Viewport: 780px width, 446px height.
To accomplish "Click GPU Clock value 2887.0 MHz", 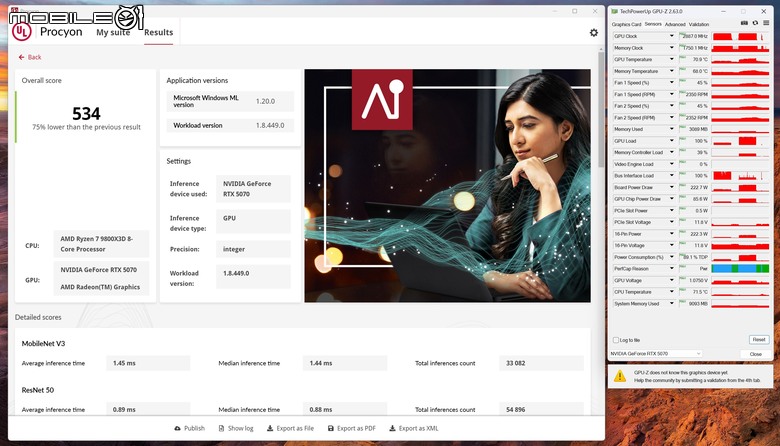I will [694, 36].
